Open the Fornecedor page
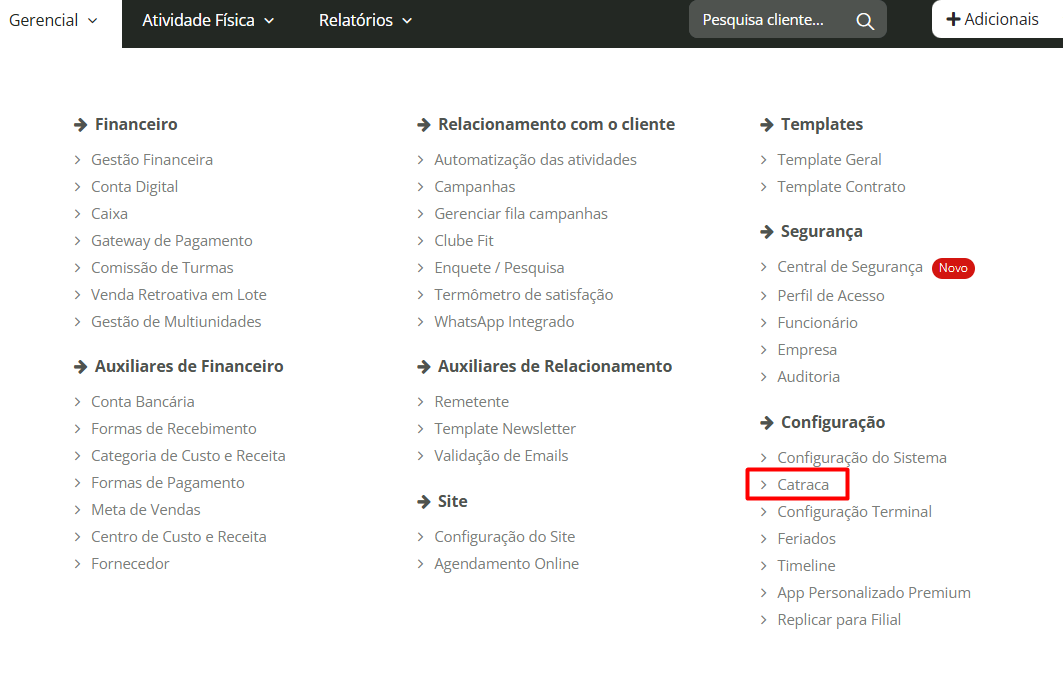This screenshot has width=1063, height=688. pos(130,564)
